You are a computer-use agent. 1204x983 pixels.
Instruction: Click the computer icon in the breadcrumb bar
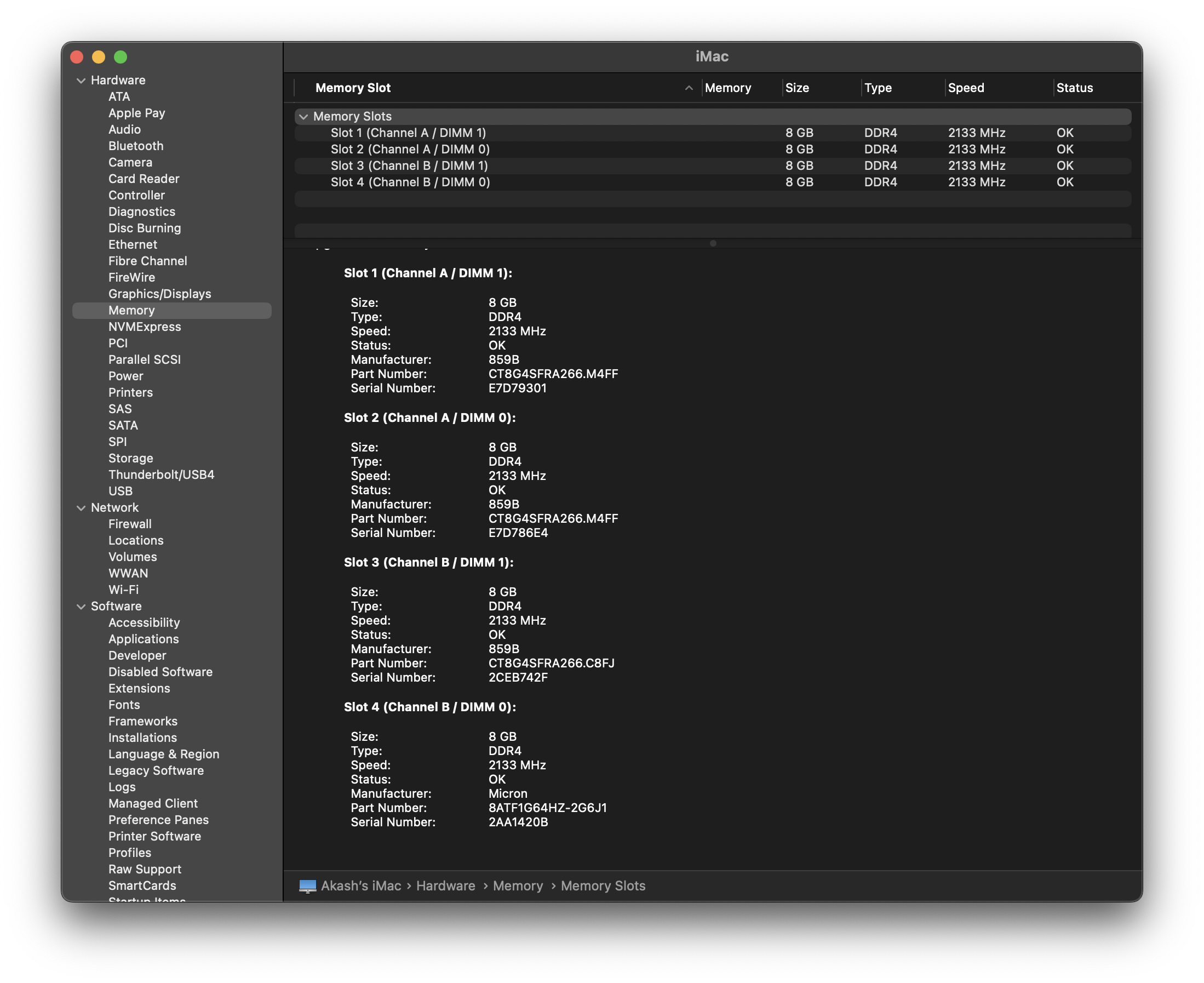[307, 885]
